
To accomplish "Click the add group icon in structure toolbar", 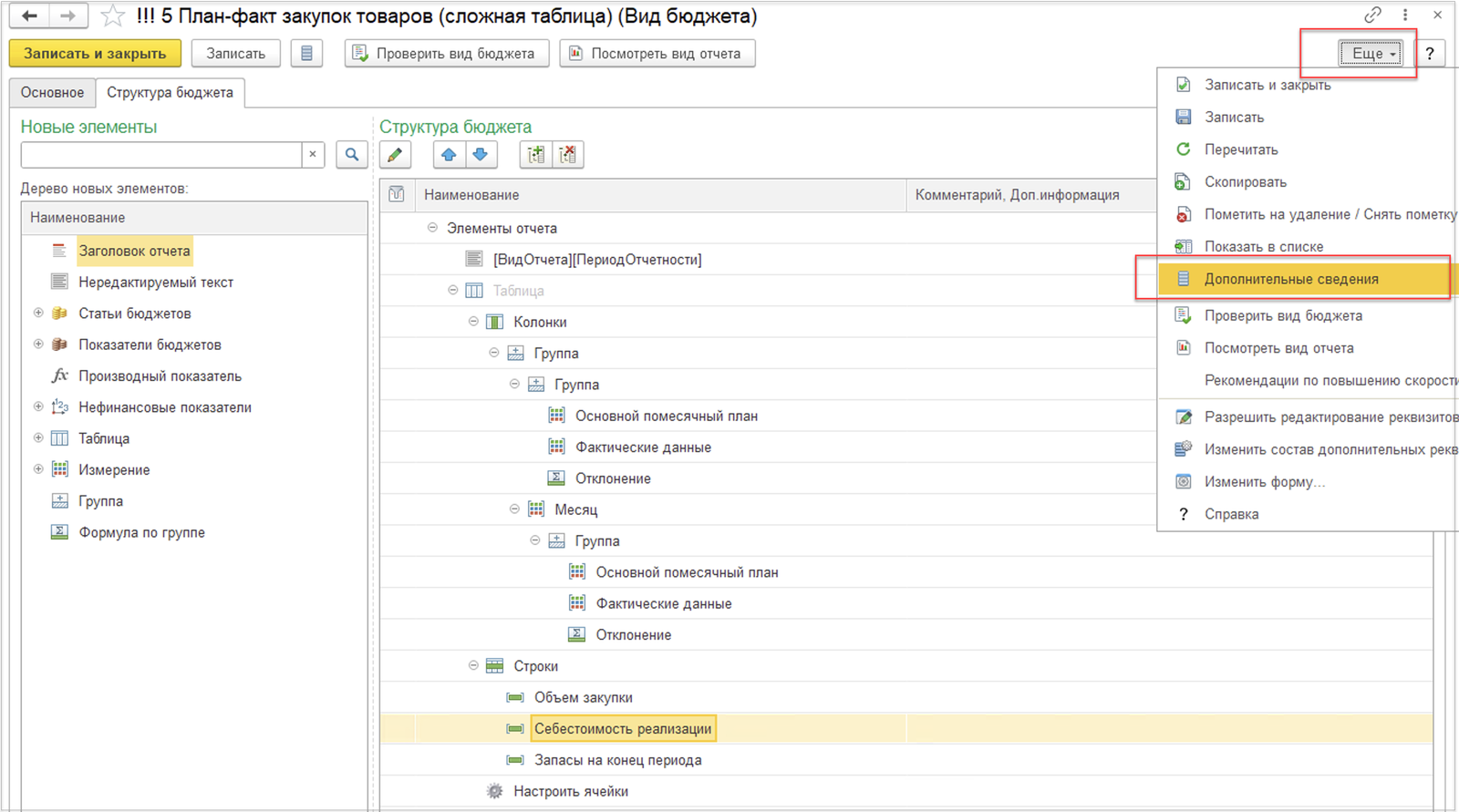I will [x=536, y=155].
